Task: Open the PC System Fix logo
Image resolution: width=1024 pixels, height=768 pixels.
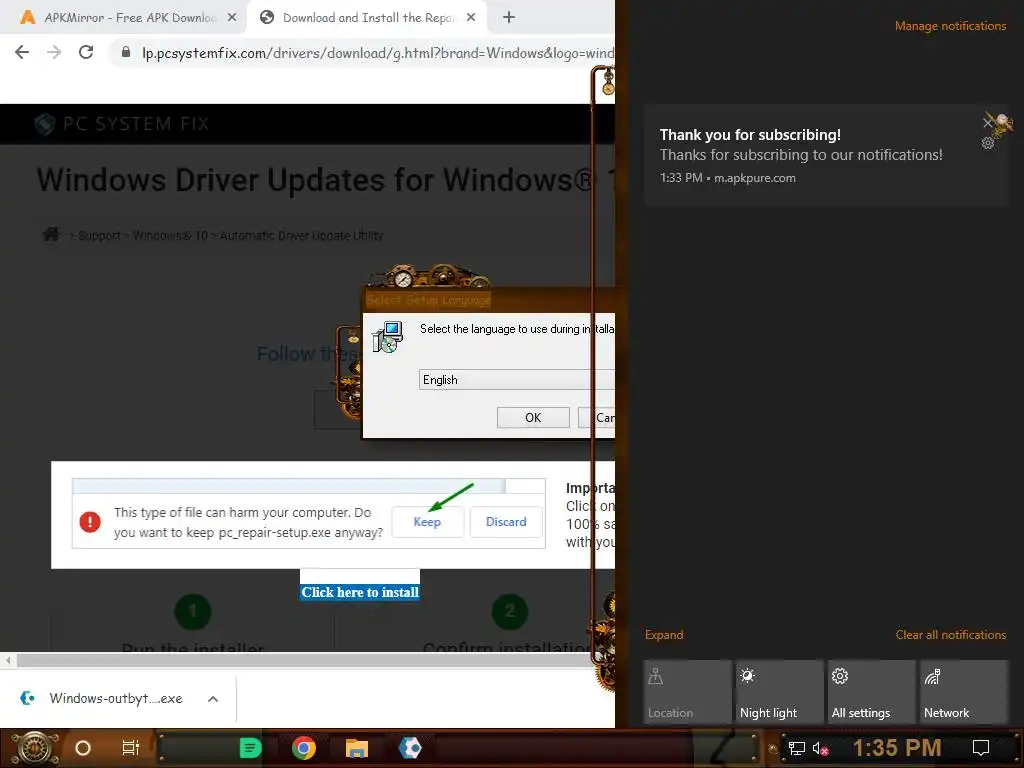Action: (121, 123)
